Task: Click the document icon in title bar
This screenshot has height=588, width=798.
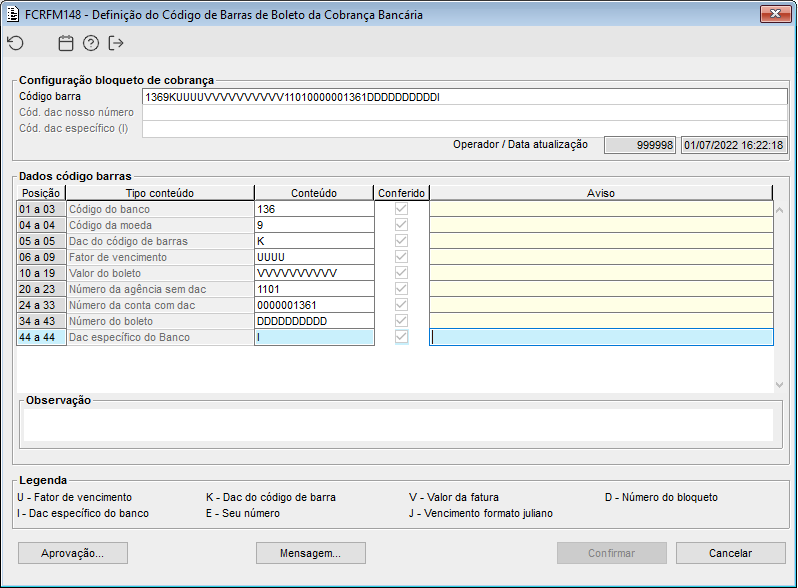Action: tap(13, 15)
